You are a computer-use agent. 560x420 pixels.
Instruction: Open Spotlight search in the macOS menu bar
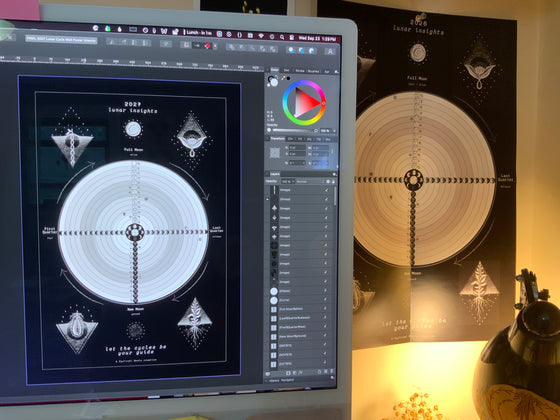pyautogui.click(x=282, y=37)
